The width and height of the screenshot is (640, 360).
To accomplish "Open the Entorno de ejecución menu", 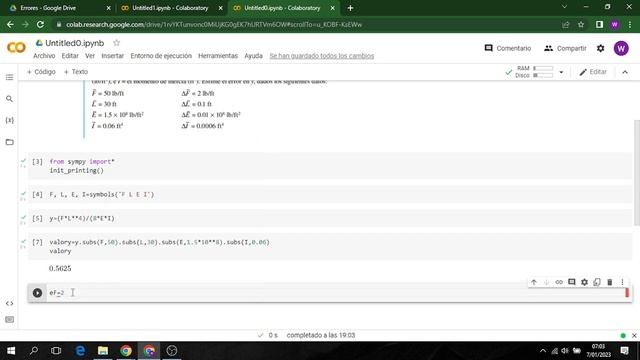I will 161,56.
